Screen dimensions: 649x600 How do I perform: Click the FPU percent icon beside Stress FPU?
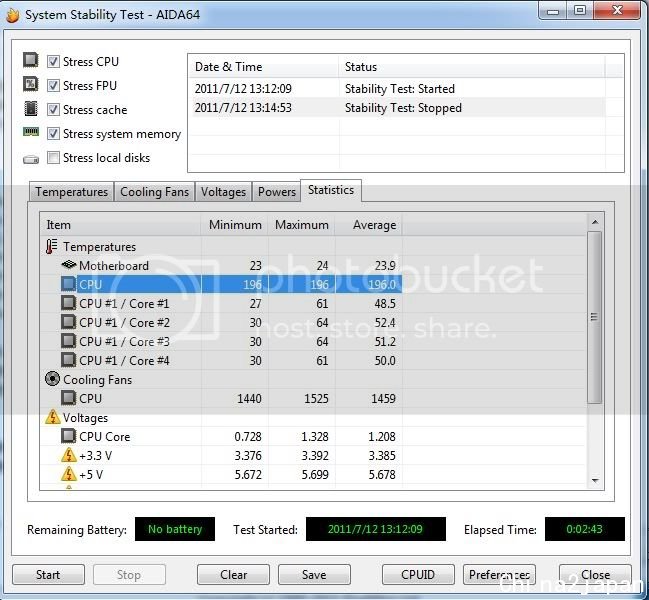pyautogui.click(x=30, y=84)
